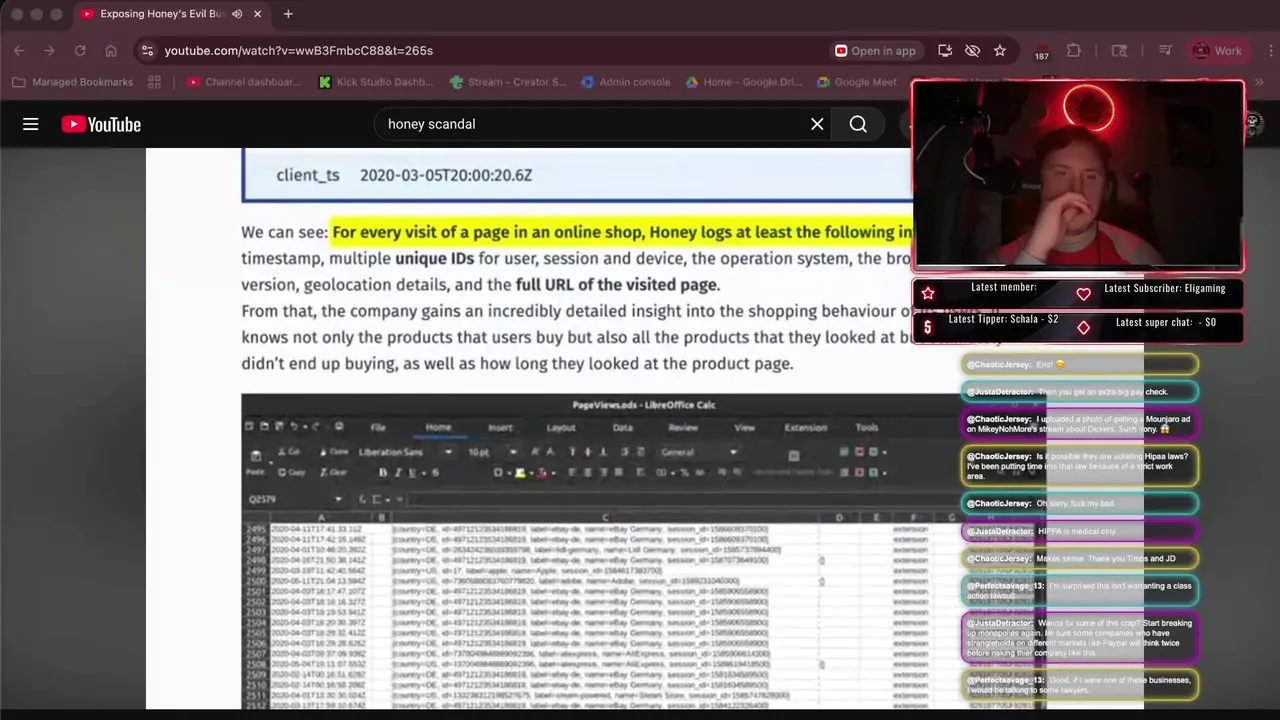Click JustaDetractor's extra big pay check message
The width and height of the screenshot is (1280, 720).
pyautogui.click(x=1079, y=391)
